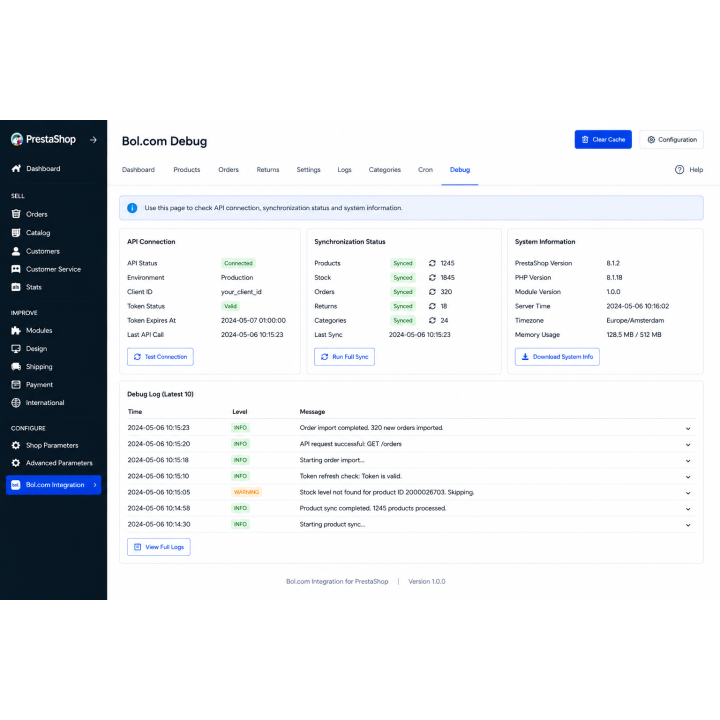The height and width of the screenshot is (720, 720).
Task: Open Stats in the sidebar
Action: pos(26,287)
